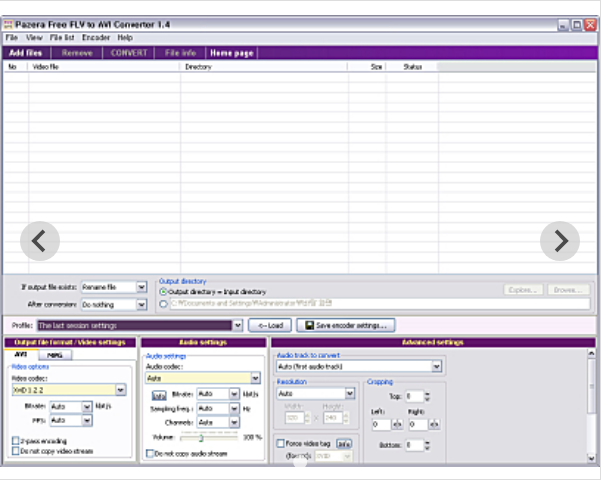
Task: Check Do not copy video stream
Action: click(16, 451)
